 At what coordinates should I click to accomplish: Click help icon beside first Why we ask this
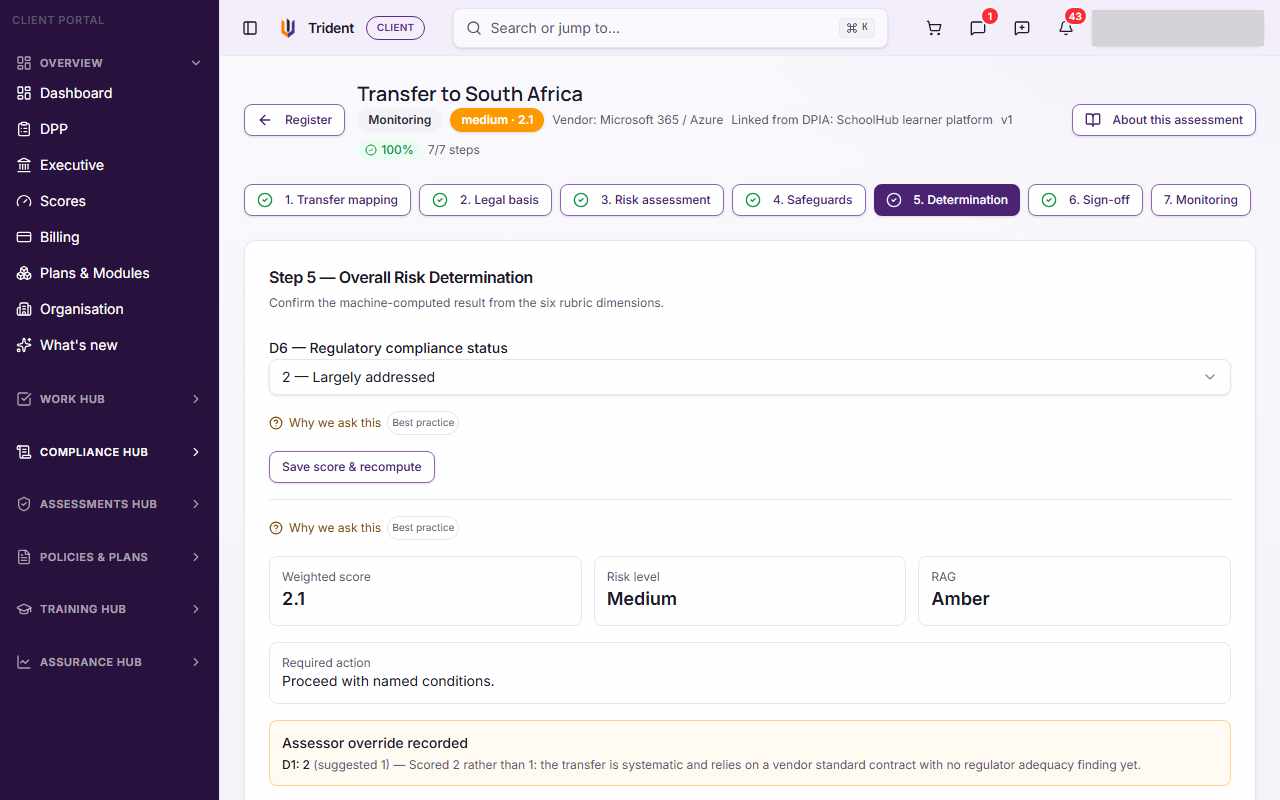(276, 423)
